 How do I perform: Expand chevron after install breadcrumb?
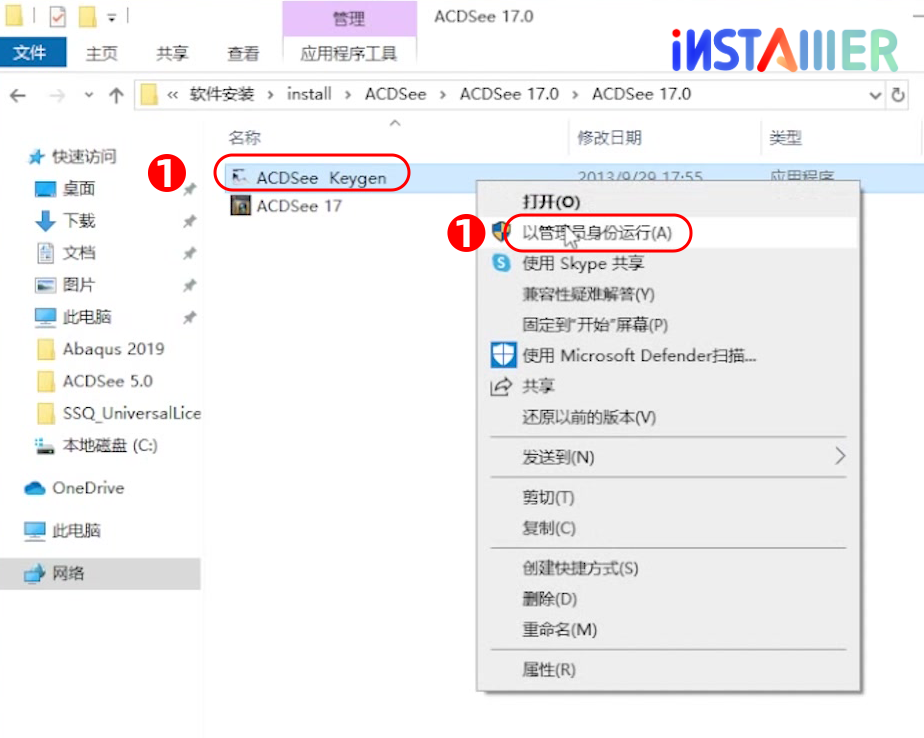click(x=348, y=95)
